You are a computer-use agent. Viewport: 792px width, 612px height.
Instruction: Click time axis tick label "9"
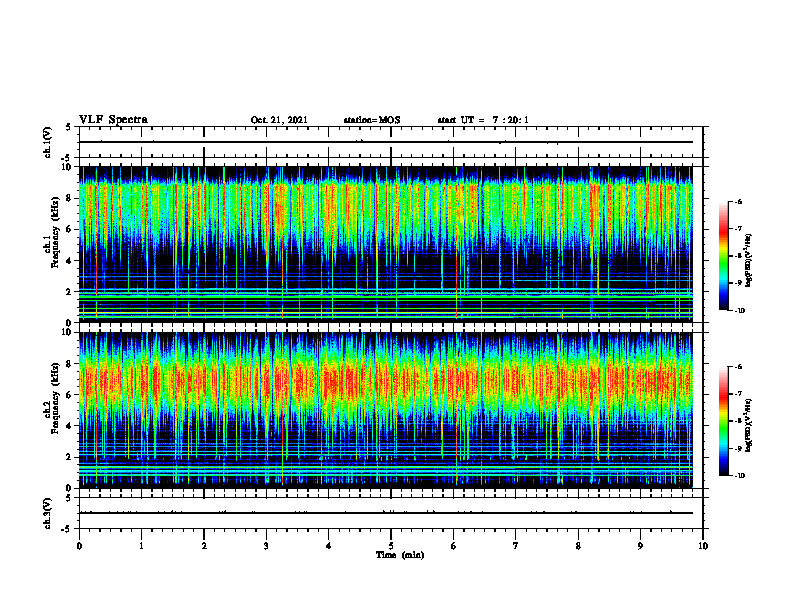click(640, 546)
